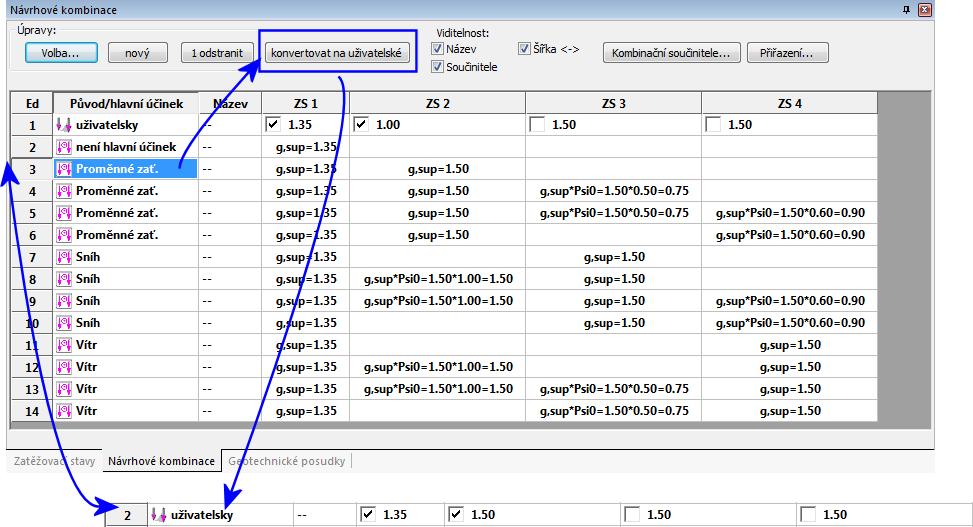
Task: Select the highlighted Proměnné zať. in row 3
Action: [x=126, y=169]
